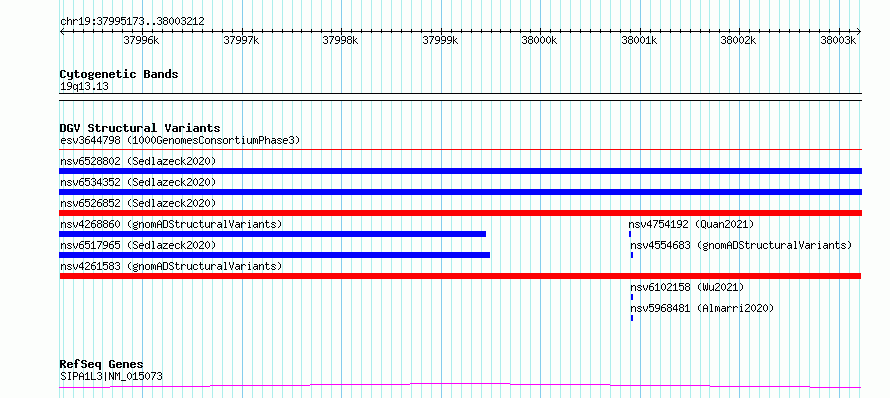This screenshot has width=890, height=398.
Task: Click the chr19:37995173..38003212 region label
Action: 132,22
